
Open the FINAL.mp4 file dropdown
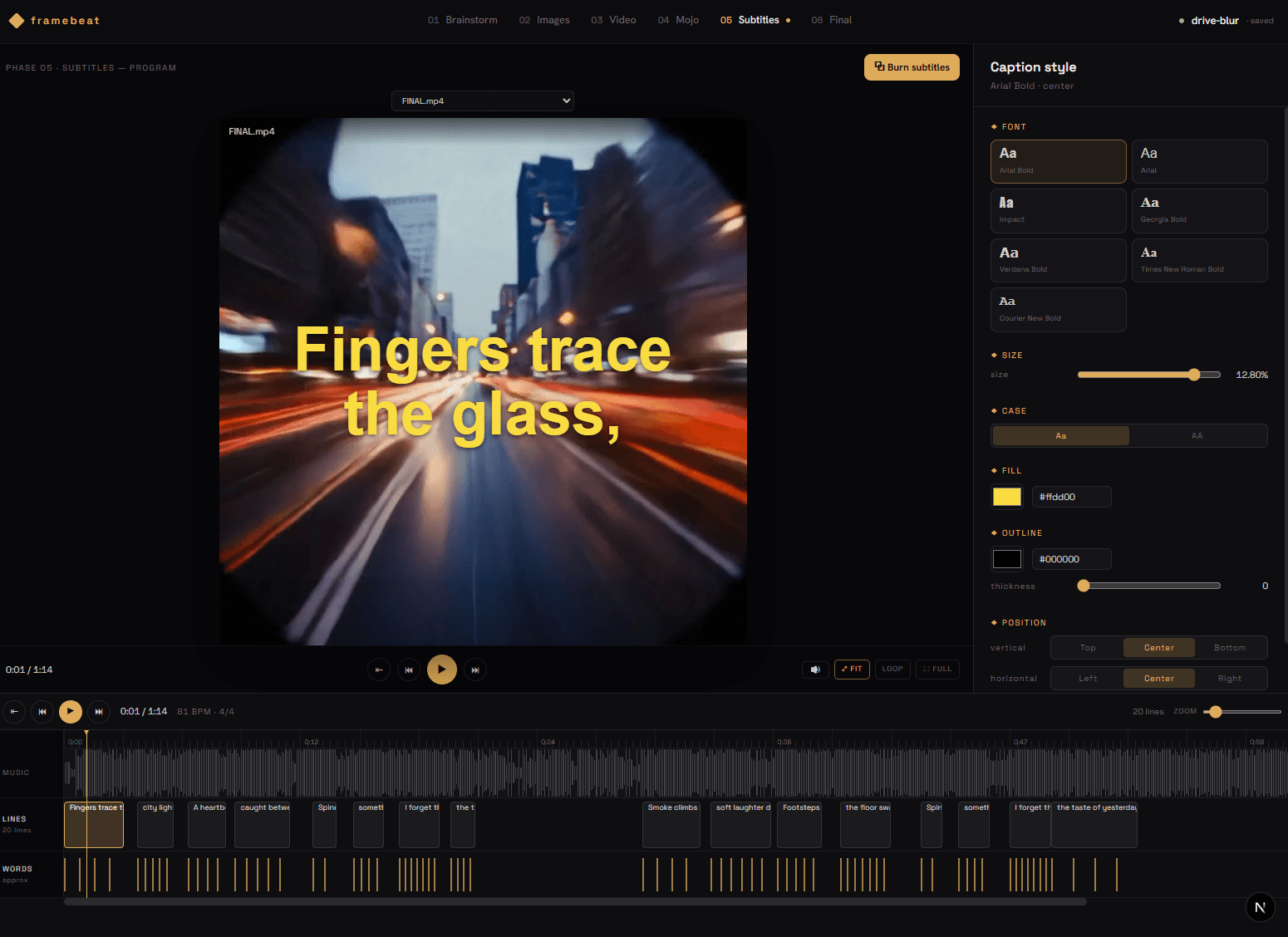pos(483,101)
